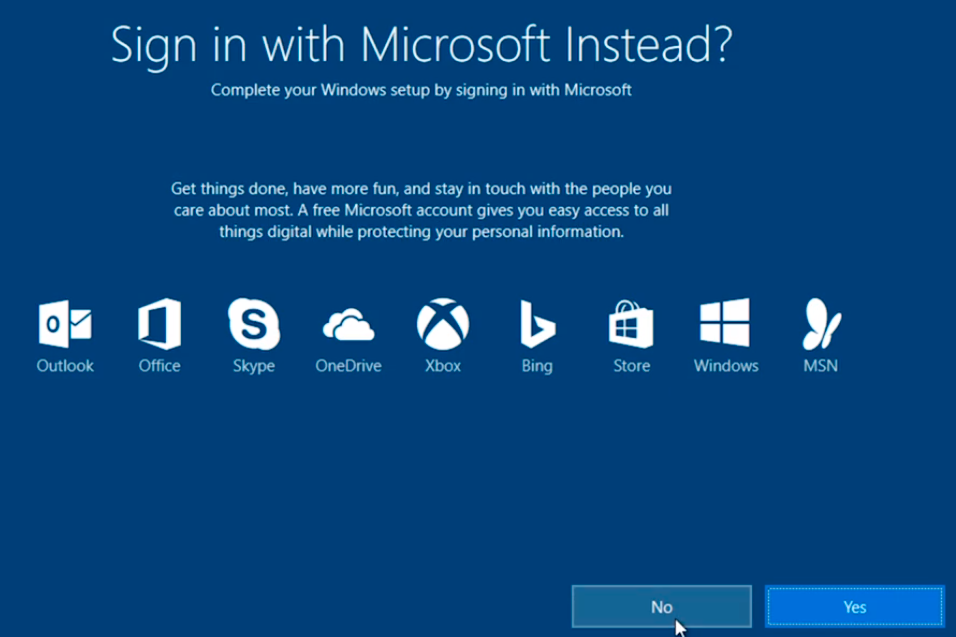The width and height of the screenshot is (956, 637).
Task: Click the 'MSN' text label
Action: click(820, 366)
